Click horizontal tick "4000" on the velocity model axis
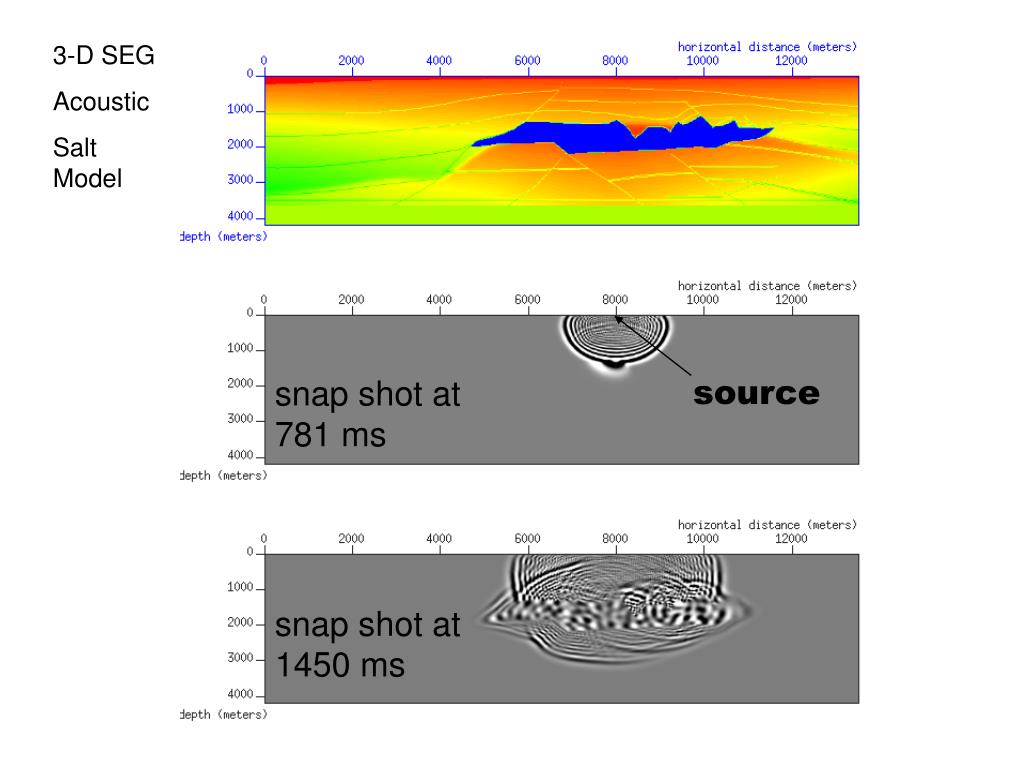 click(439, 61)
